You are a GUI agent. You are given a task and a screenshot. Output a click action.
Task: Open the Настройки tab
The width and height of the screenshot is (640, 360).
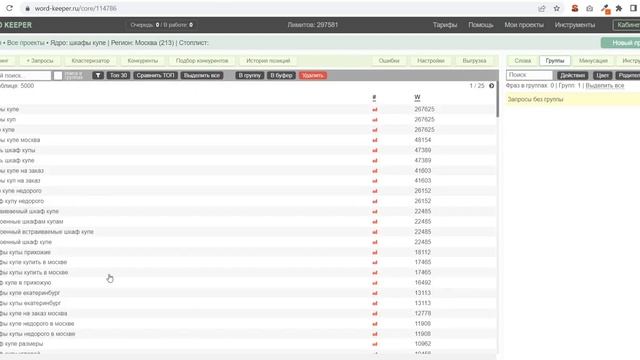pos(431,61)
